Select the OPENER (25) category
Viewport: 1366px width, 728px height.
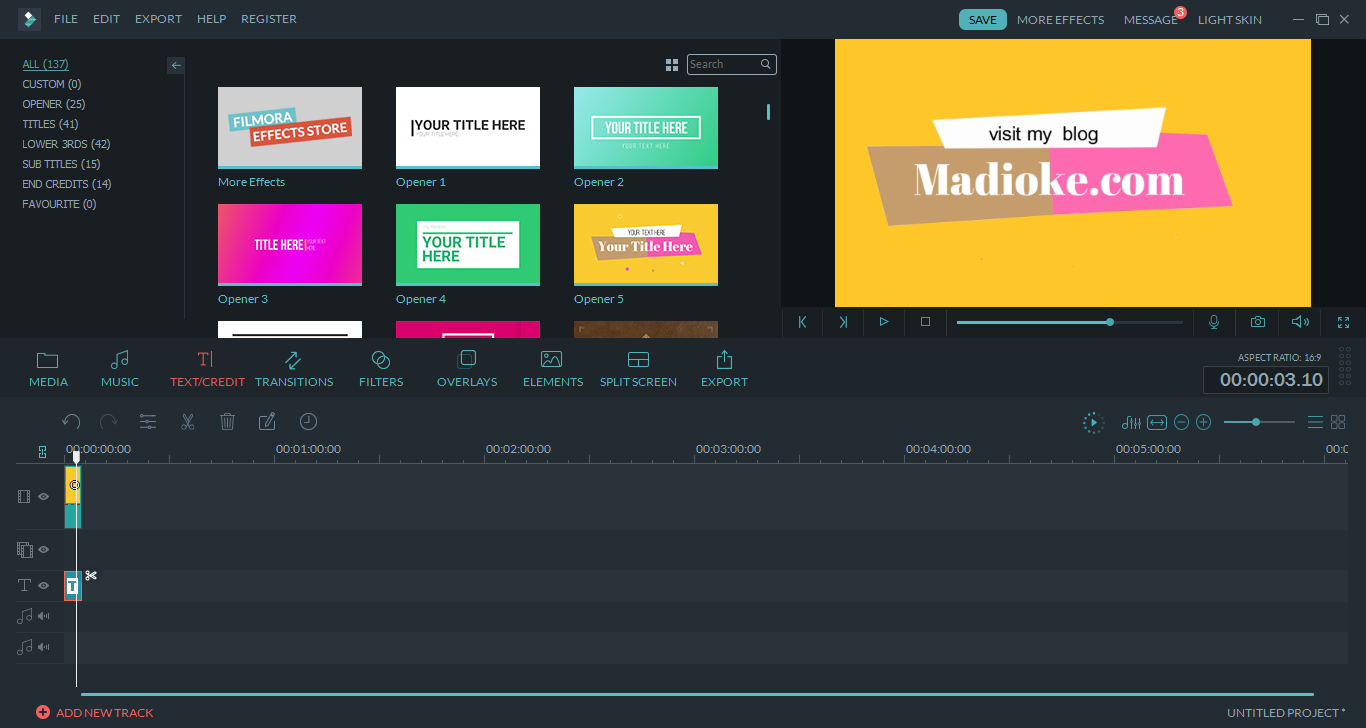[x=54, y=104]
